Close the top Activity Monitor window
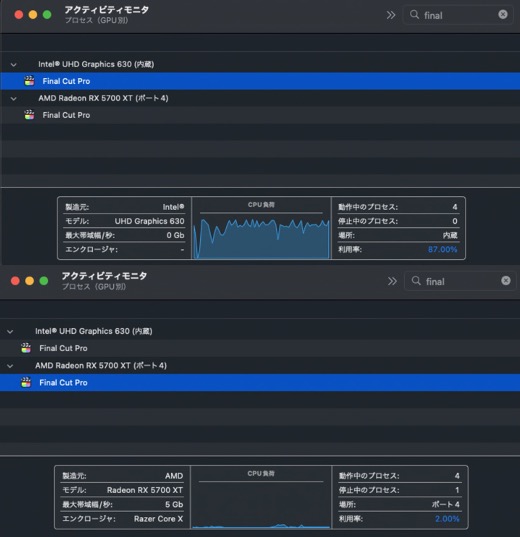Viewport: 520px width, 537px height. pos(19,15)
